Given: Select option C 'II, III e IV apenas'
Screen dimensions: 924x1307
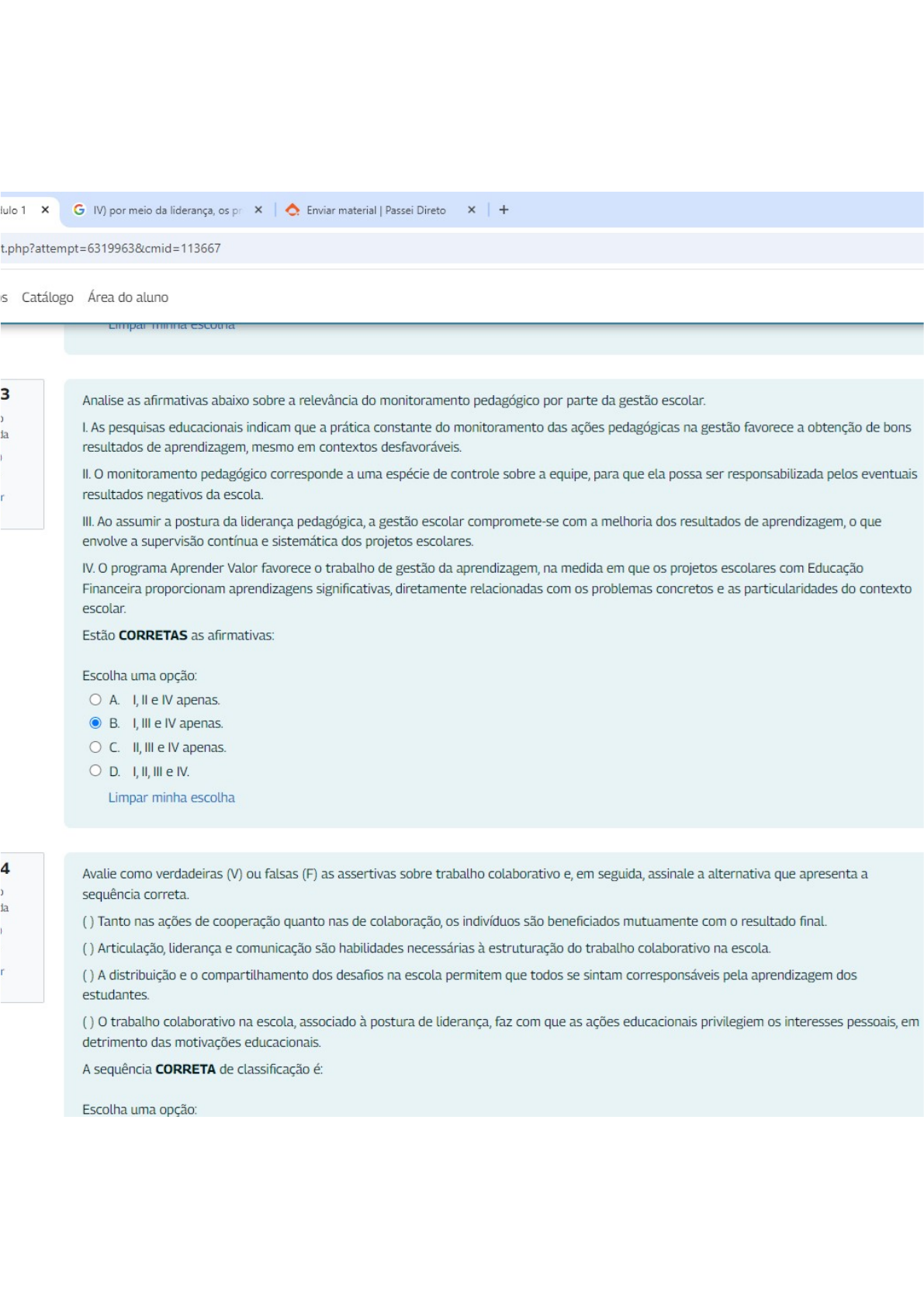Looking at the screenshot, I should pyautogui.click(x=95, y=747).
